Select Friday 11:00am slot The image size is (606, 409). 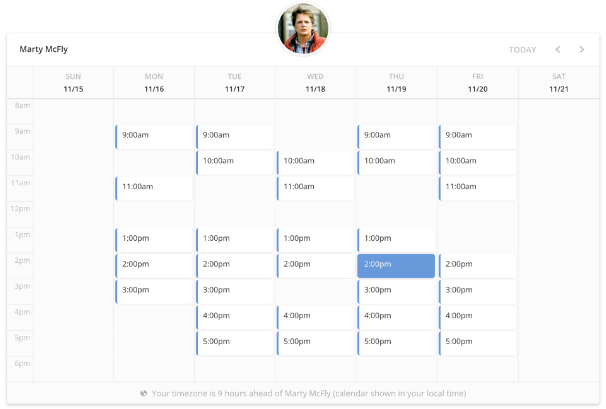478,188
